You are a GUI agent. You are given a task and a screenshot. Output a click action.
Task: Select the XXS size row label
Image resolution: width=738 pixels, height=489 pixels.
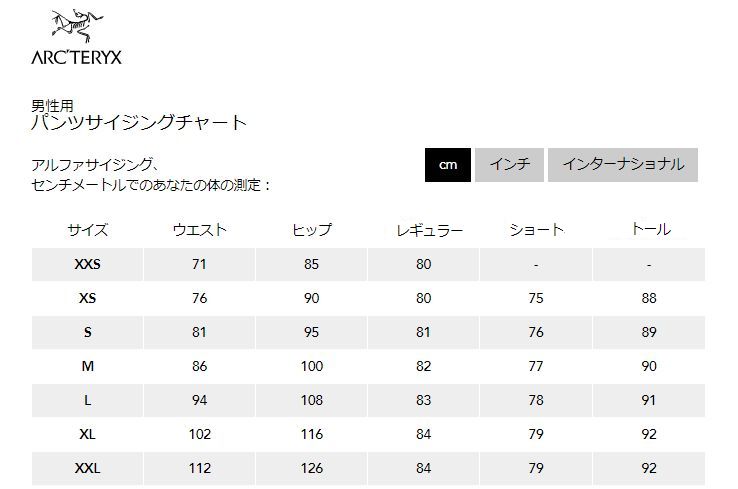(x=88, y=265)
